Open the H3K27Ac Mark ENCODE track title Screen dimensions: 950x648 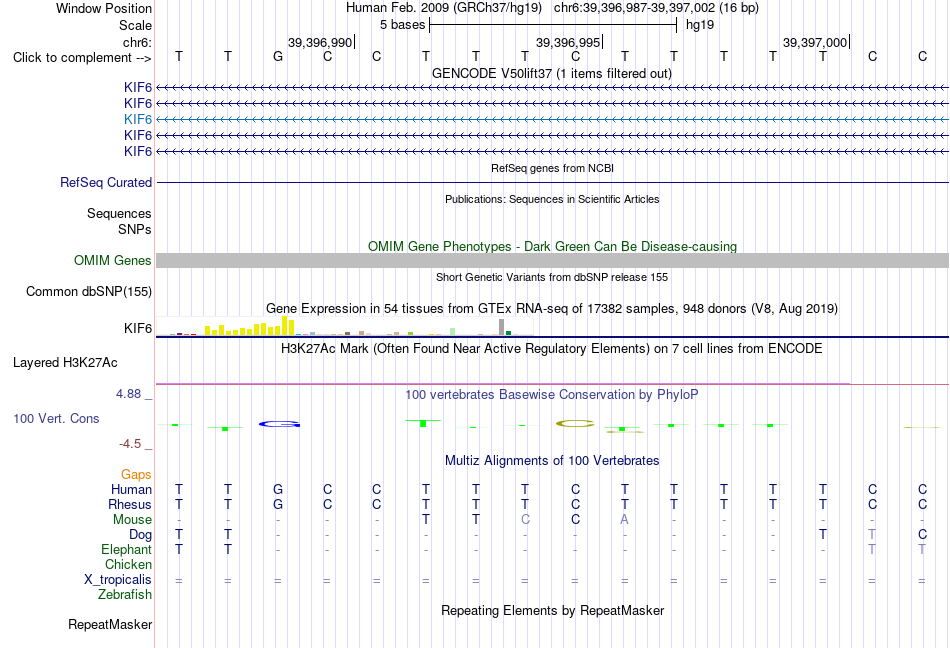pyautogui.click(x=552, y=348)
